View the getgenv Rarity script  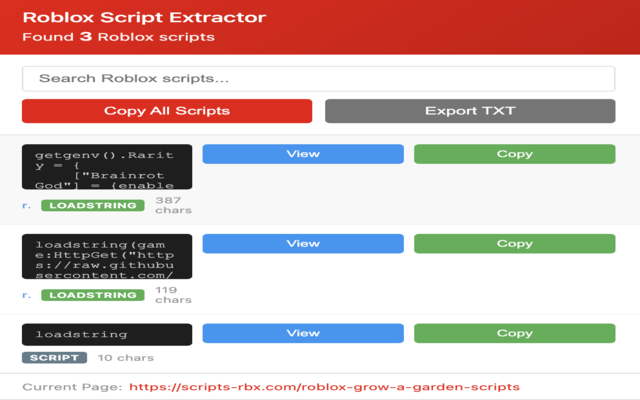[303, 154]
